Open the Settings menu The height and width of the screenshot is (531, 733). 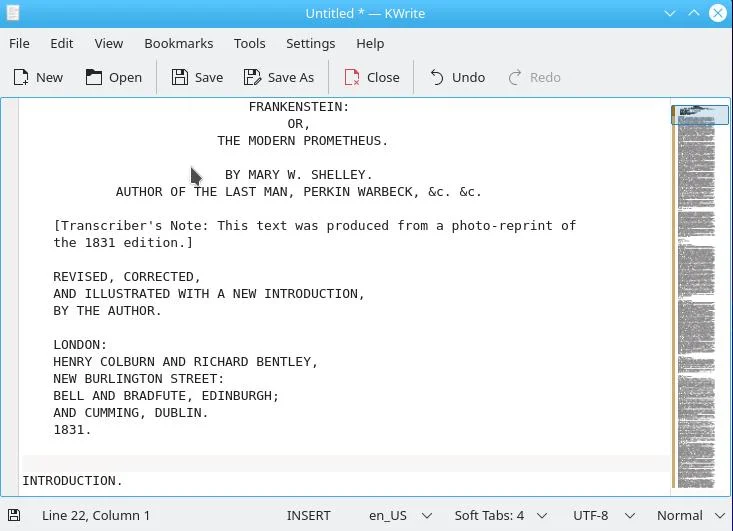(310, 43)
